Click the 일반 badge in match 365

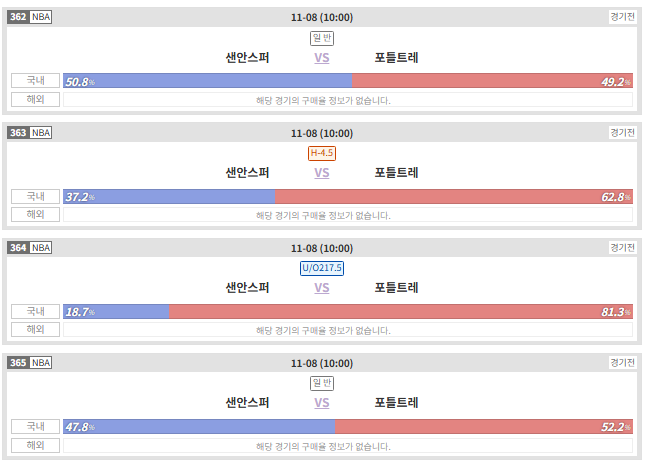[322, 383]
